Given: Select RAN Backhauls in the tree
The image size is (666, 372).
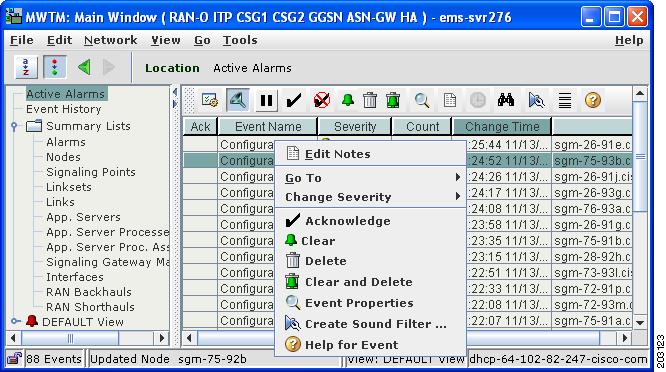Looking at the screenshot, I should pos(89,292).
